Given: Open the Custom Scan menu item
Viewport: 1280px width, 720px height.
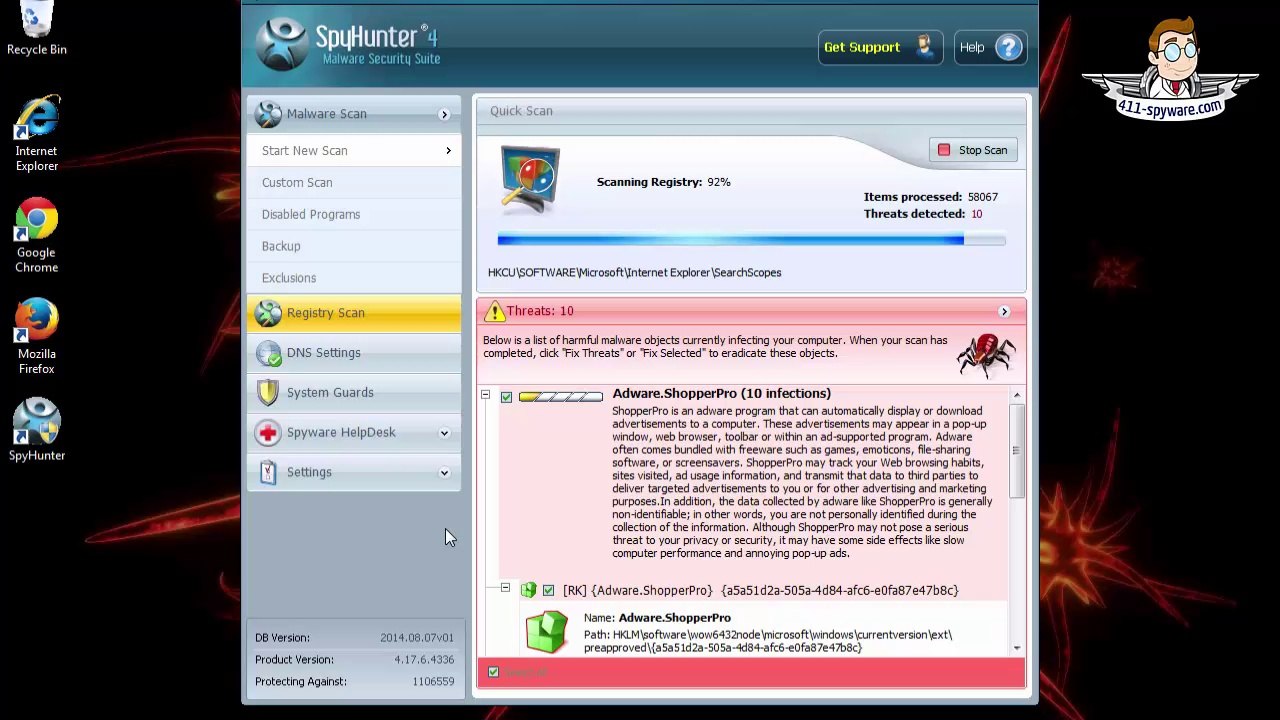Looking at the screenshot, I should [x=354, y=183].
